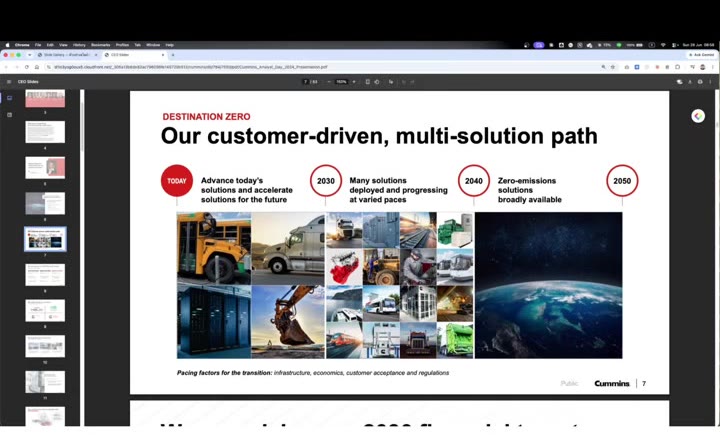This screenshot has width=720, height=444.
Task: Click the red extension icon in toolbar
Action: point(657,67)
